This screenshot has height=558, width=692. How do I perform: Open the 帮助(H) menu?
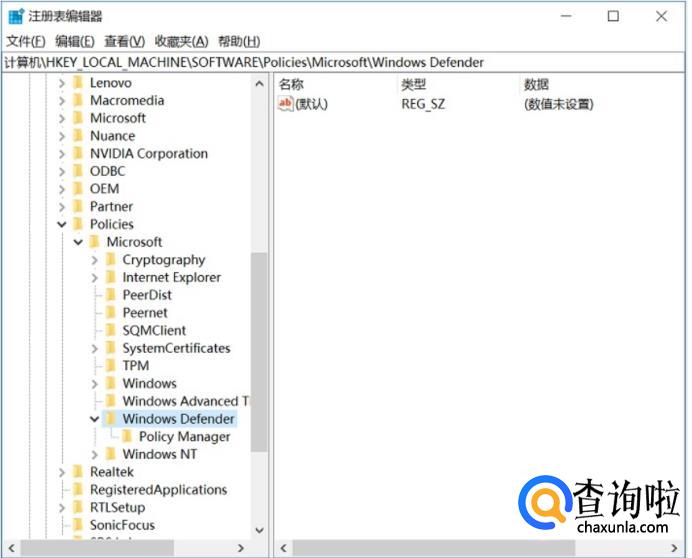[x=239, y=41]
